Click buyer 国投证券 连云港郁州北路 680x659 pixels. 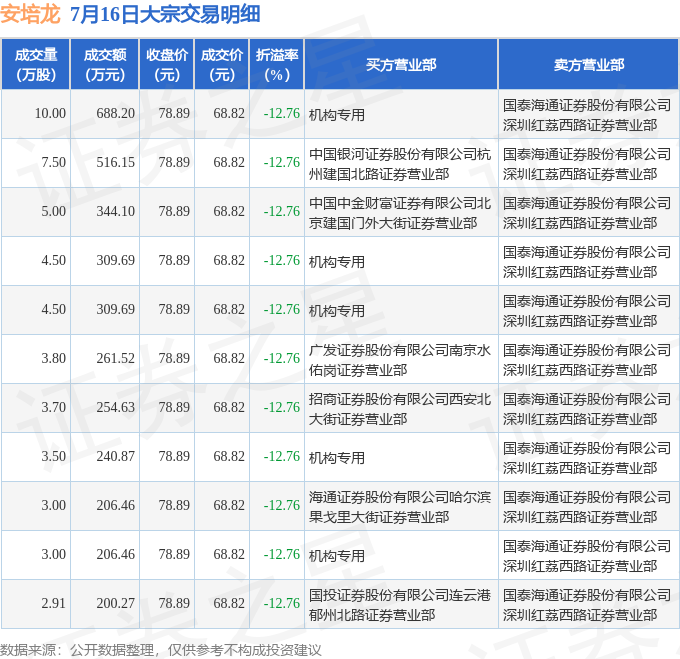400,605
